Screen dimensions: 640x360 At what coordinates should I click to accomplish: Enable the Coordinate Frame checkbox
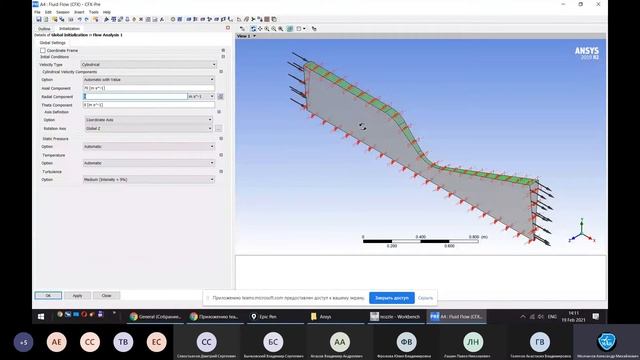pyautogui.click(x=42, y=50)
